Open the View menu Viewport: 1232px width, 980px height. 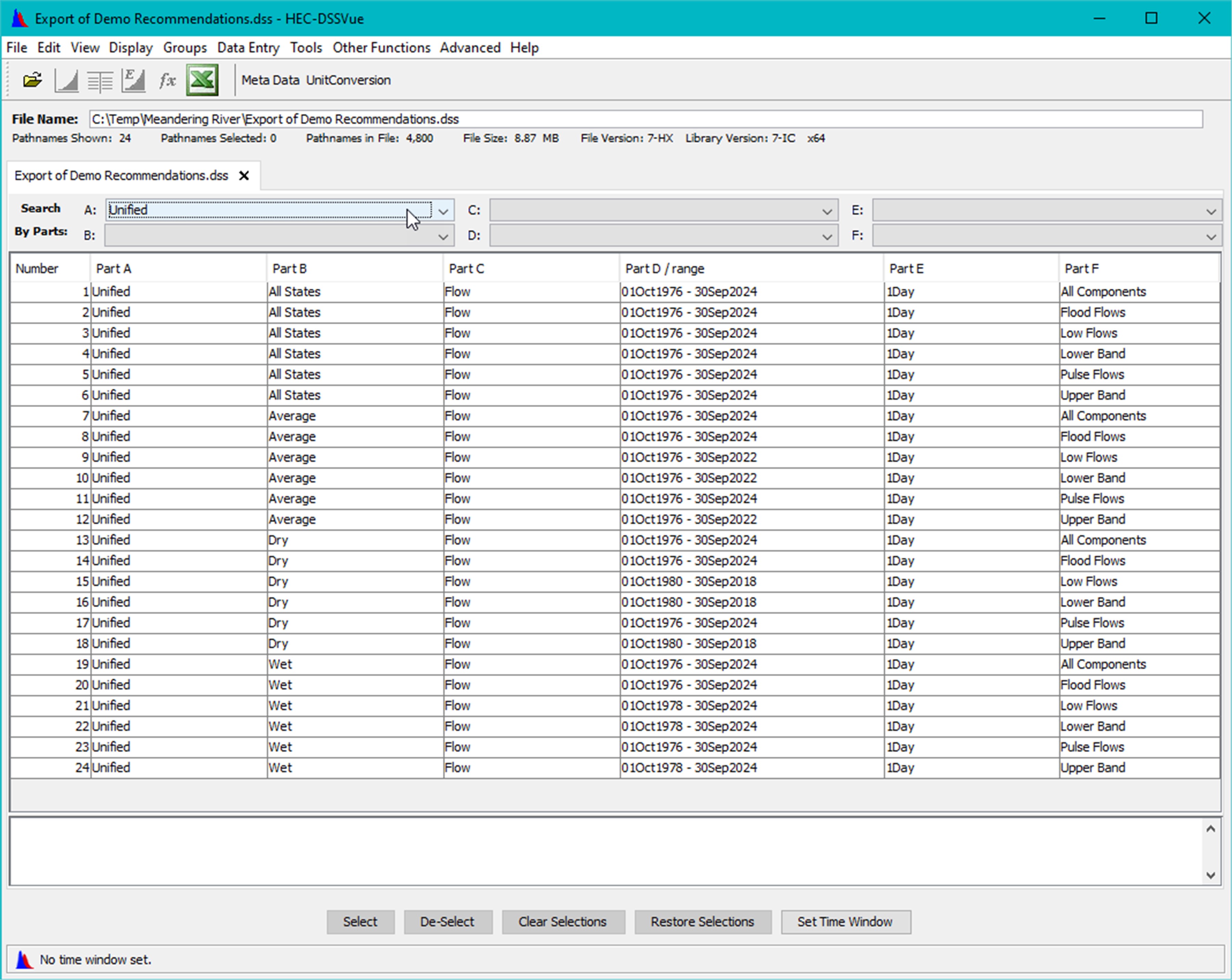85,48
